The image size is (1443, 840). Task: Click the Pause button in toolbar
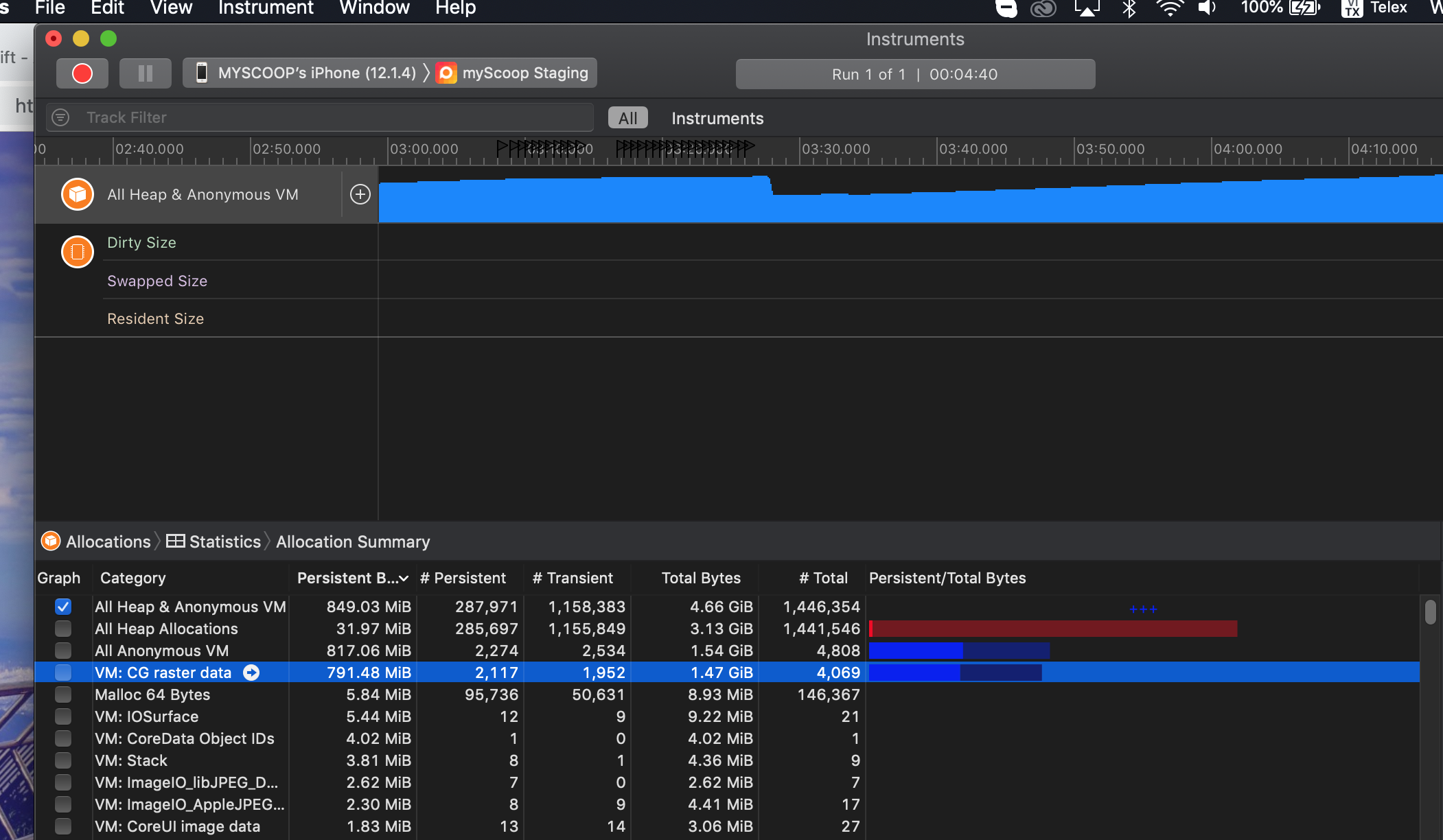[x=145, y=73]
